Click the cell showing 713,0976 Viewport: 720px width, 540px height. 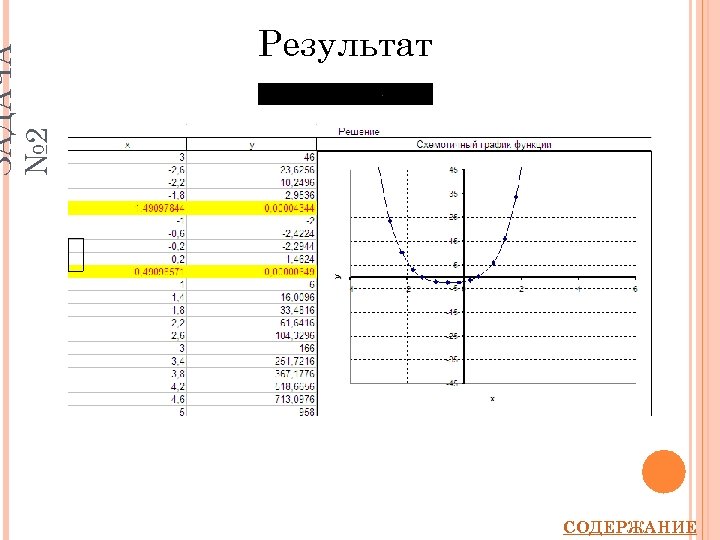click(x=252, y=399)
